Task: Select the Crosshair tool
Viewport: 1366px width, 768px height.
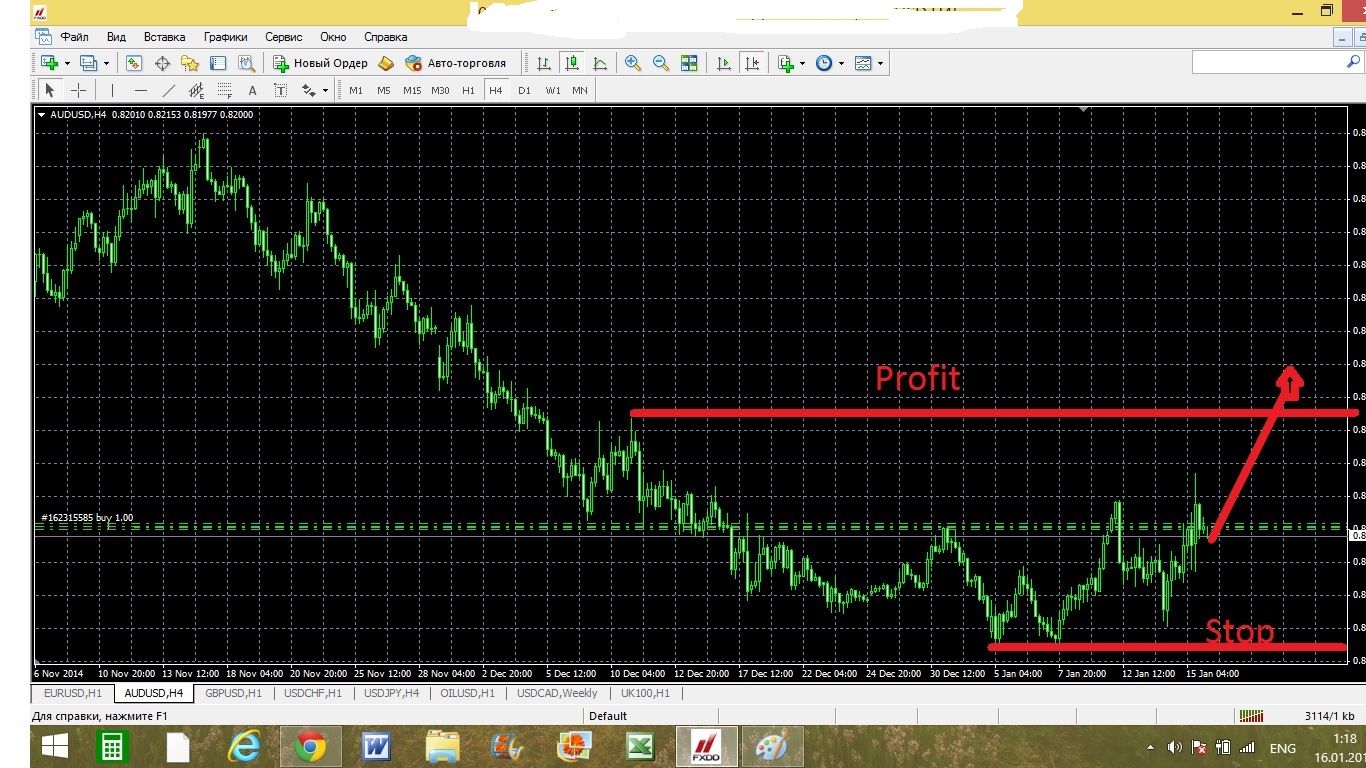Action: [78, 90]
